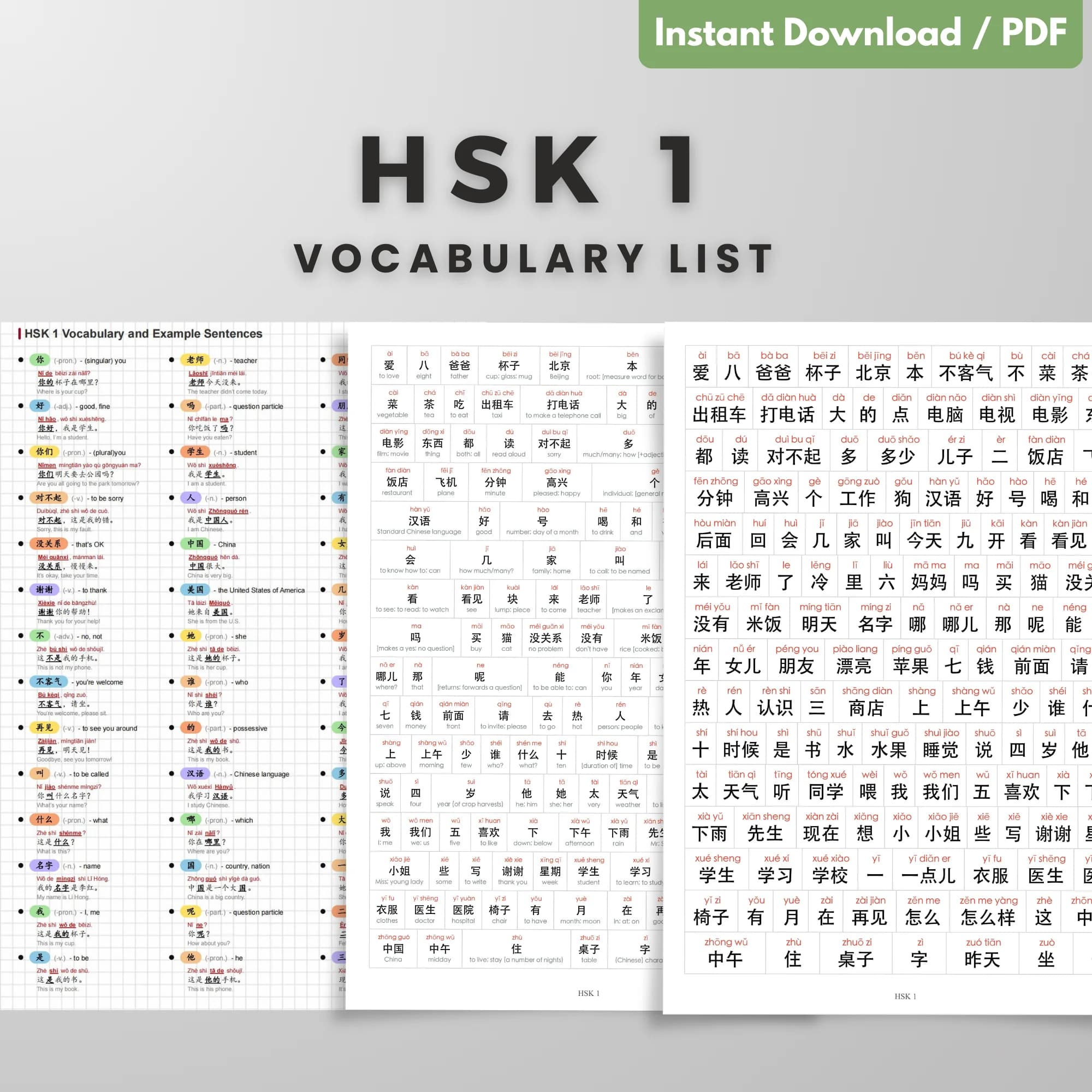Click the orange 对不起 highlight
Viewport: 1092px width, 1092px height.
tap(48, 498)
